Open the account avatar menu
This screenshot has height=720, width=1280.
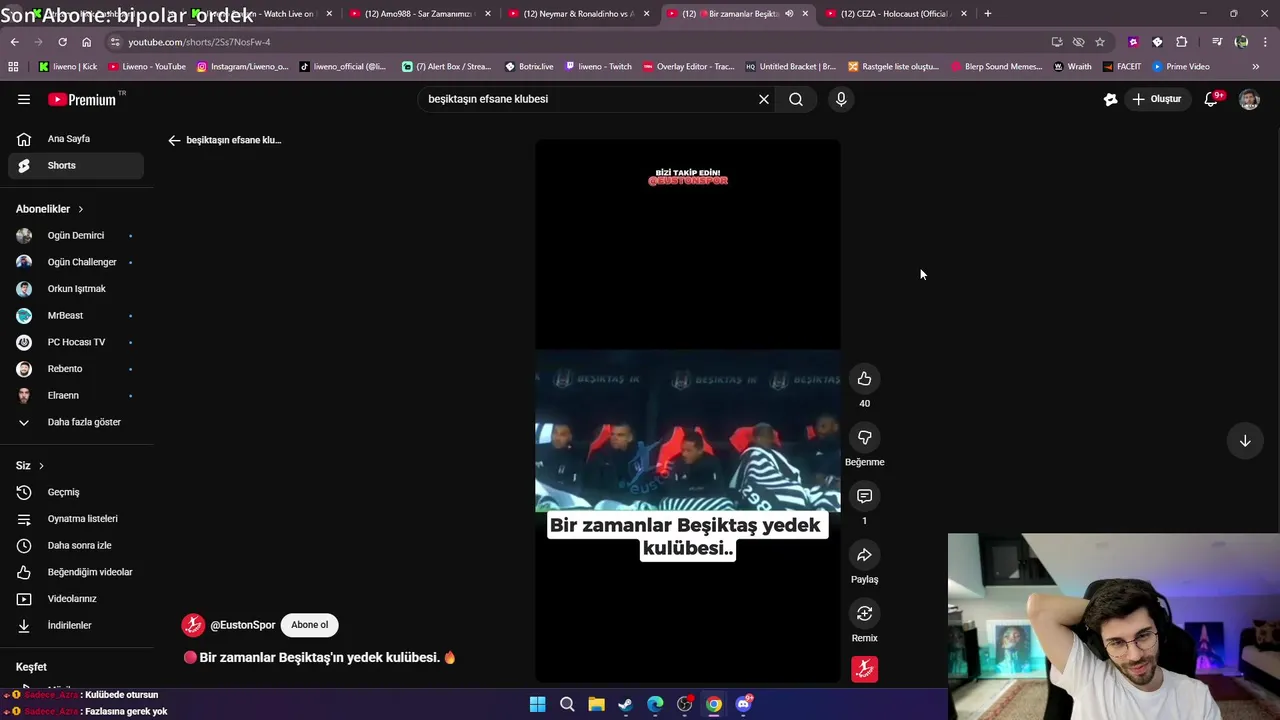click(1249, 99)
